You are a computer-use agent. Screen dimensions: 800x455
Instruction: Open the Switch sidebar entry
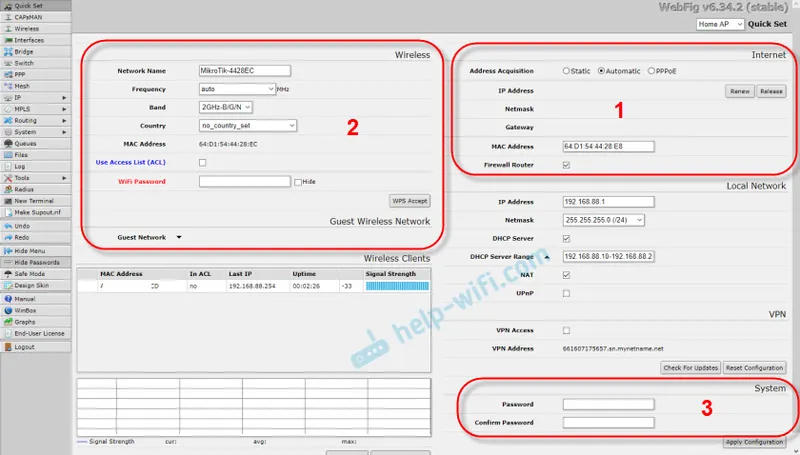tap(36, 63)
